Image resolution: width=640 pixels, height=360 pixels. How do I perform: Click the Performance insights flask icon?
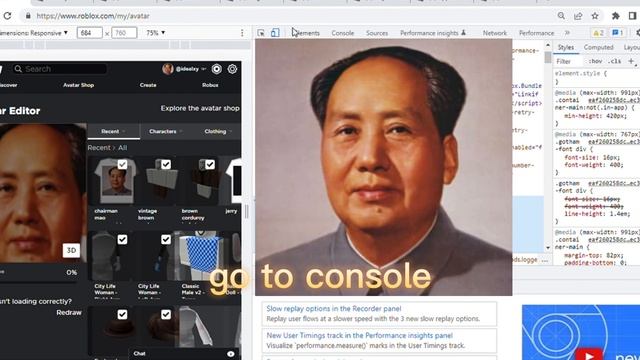point(463,33)
